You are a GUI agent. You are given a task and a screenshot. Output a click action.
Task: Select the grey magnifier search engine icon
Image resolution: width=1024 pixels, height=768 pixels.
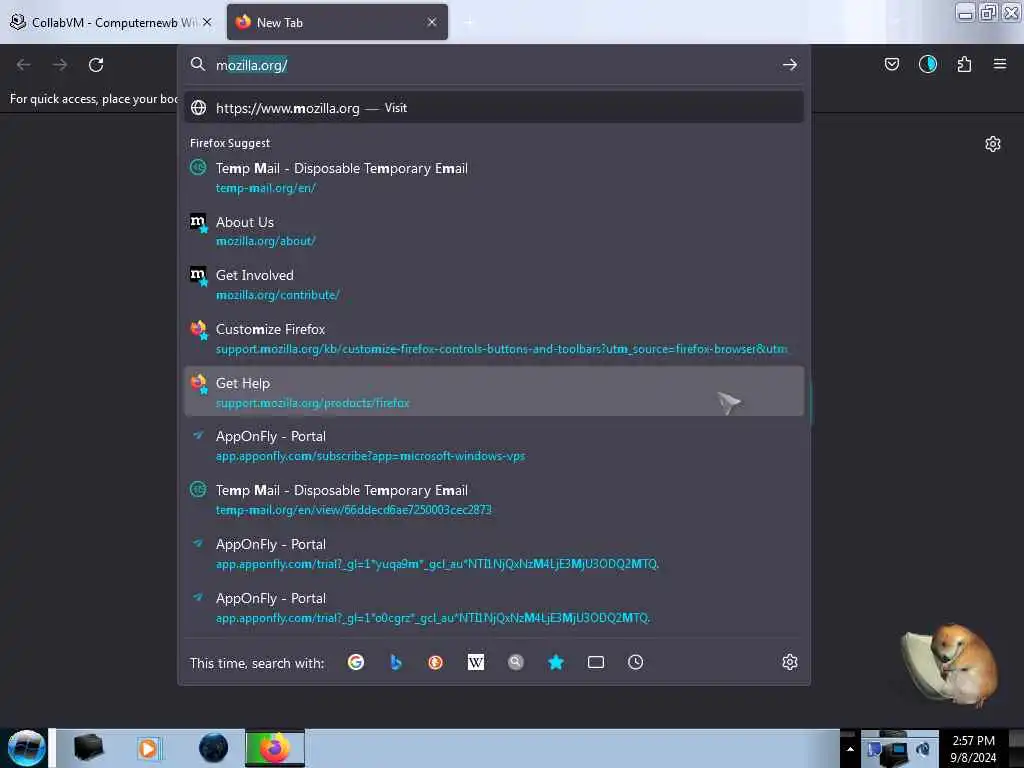516,662
